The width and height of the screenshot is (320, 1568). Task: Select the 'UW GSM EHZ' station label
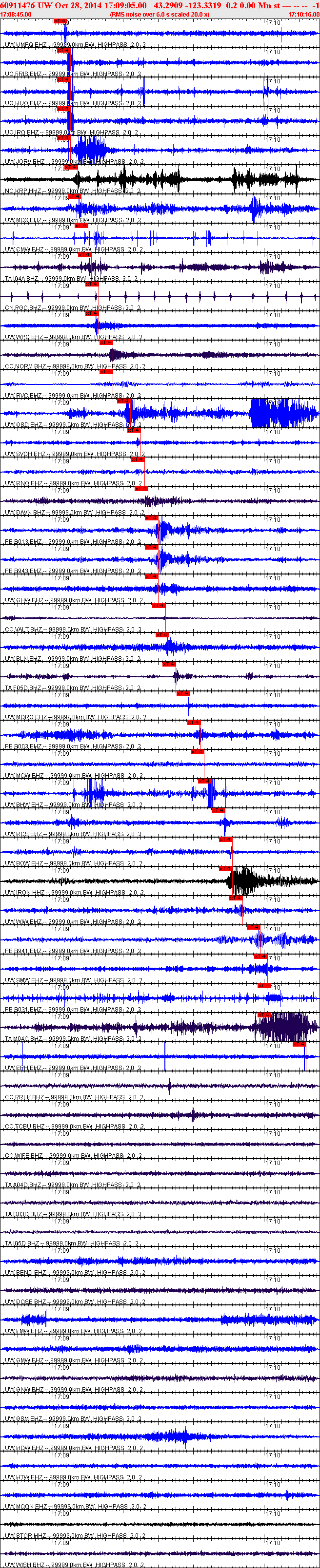coord(24,1418)
